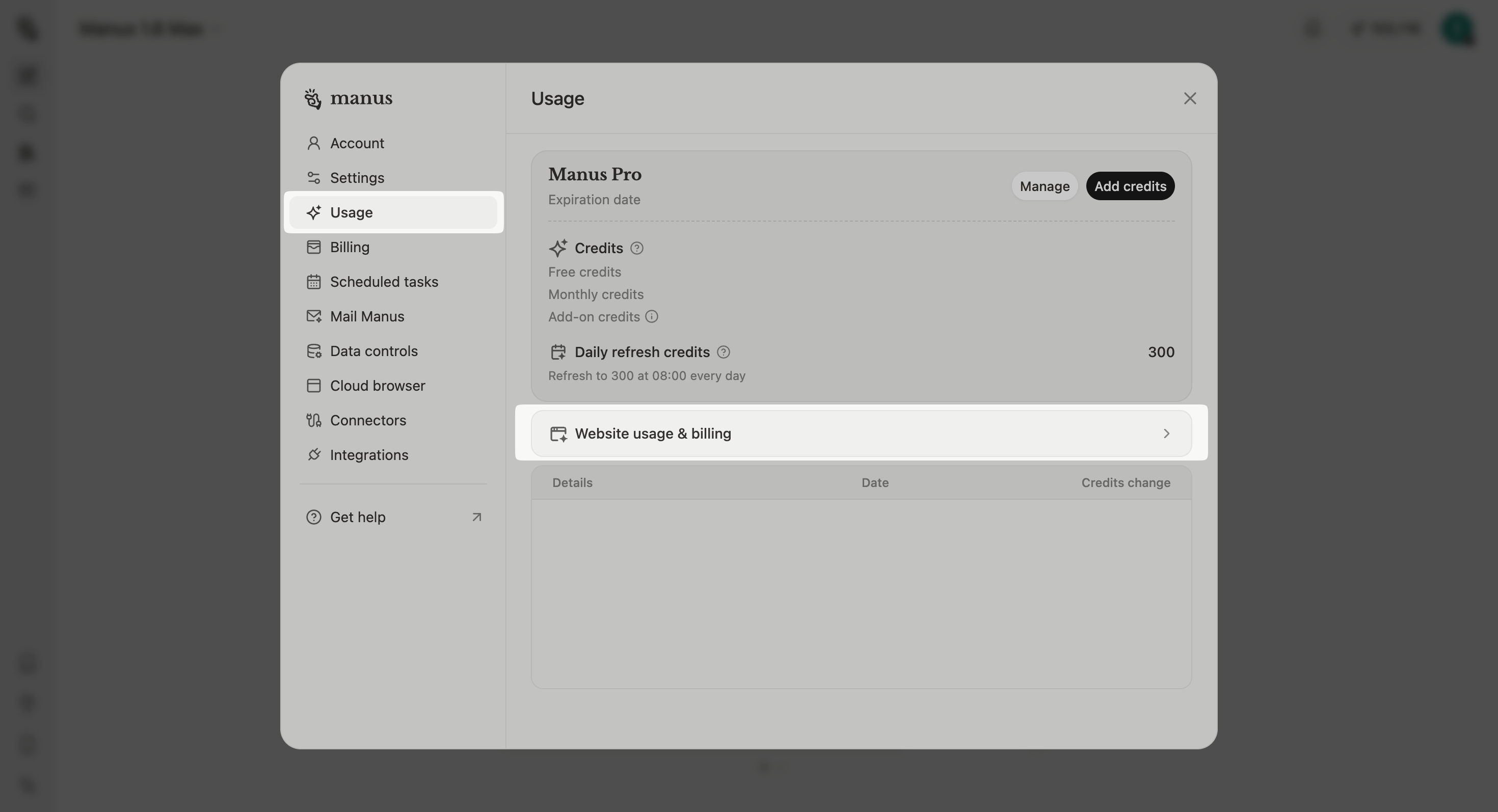
Task: Click the Data controls database icon
Action: 314,350
